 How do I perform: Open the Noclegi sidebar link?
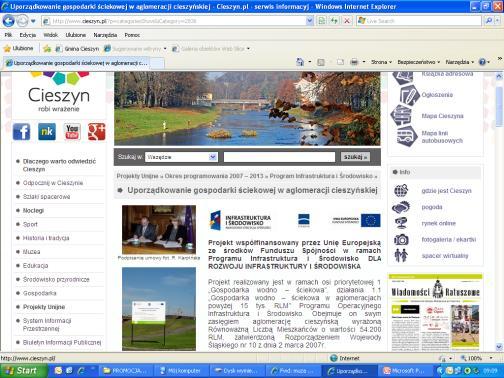click(33, 211)
